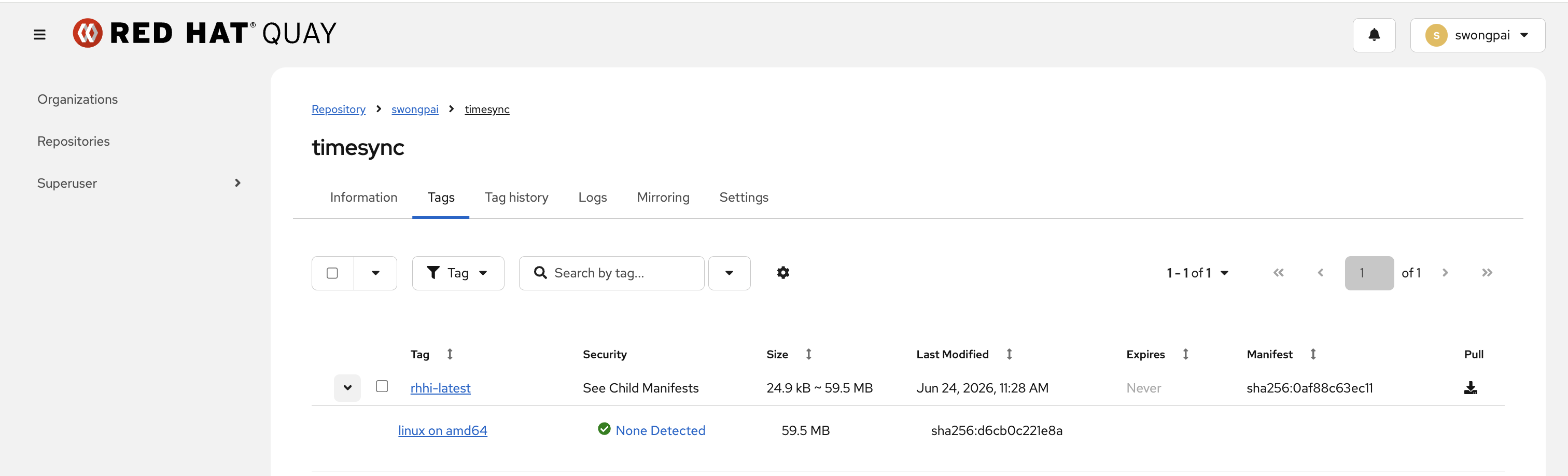Expand the Superuser sidebar section
The height and width of the screenshot is (476, 1568).
(139, 183)
